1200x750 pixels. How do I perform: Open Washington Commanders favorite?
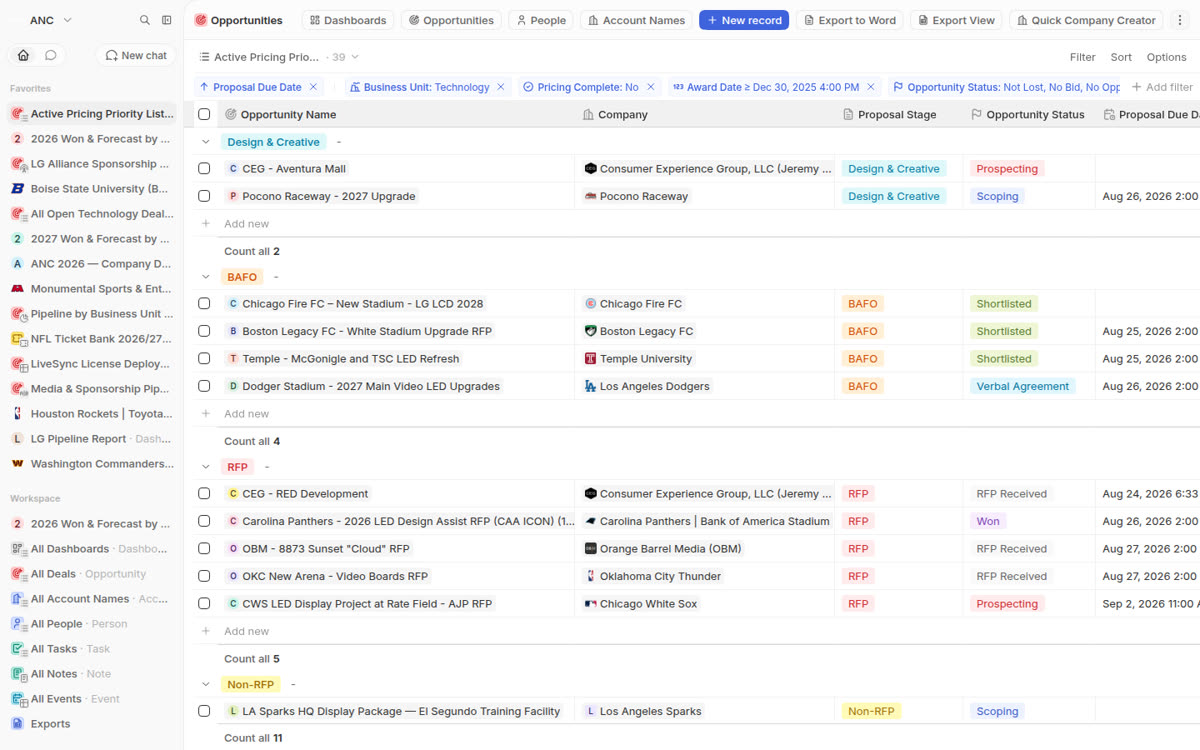coord(91,464)
